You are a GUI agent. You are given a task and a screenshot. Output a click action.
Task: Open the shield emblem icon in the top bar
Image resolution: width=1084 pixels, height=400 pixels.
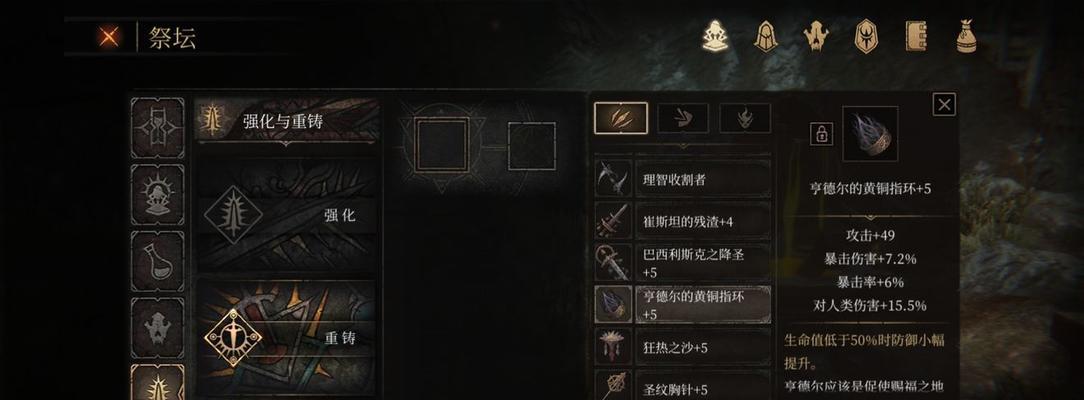[866, 36]
